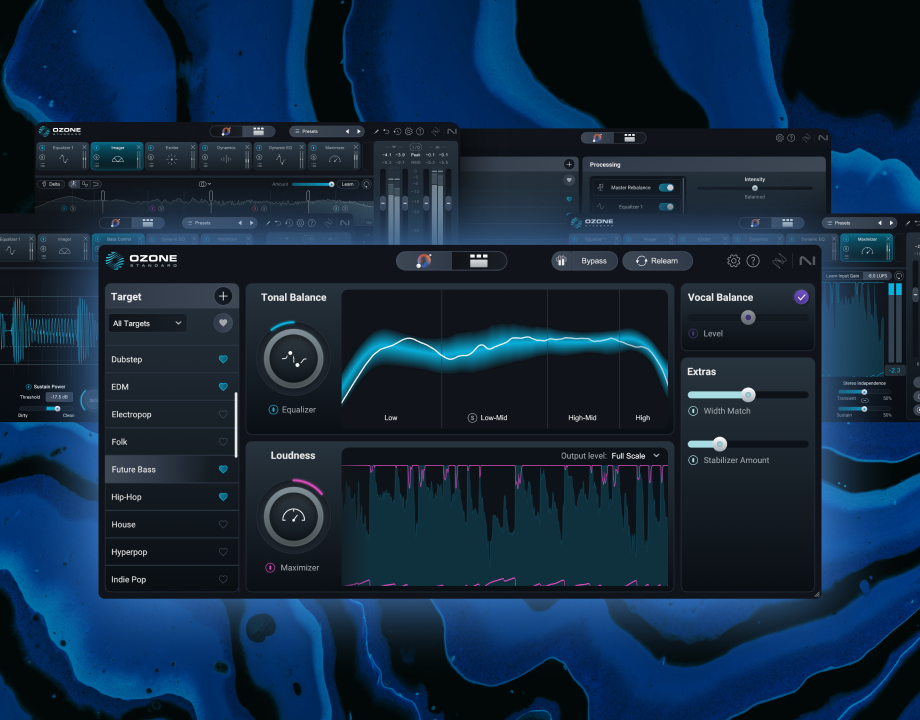Select the Future Bass target
920x720 pixels.
point(171,469)
